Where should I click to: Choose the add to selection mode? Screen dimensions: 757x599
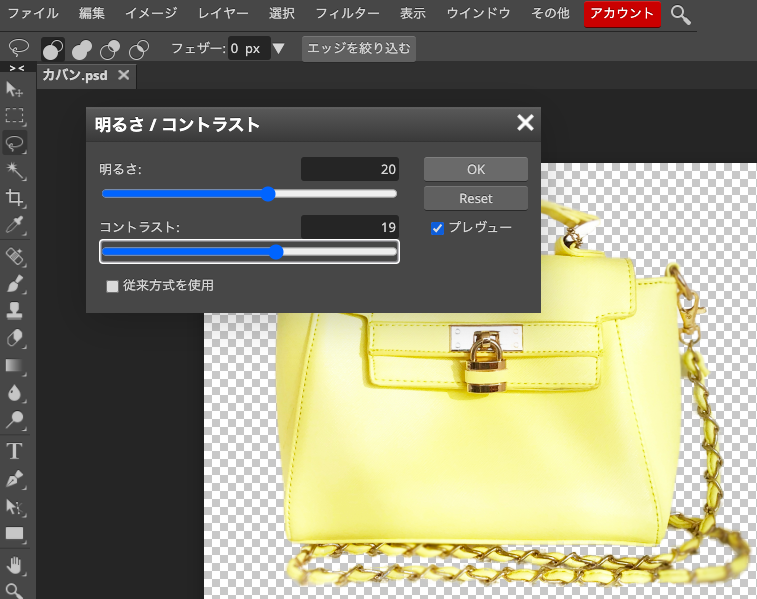coord(82,48)
